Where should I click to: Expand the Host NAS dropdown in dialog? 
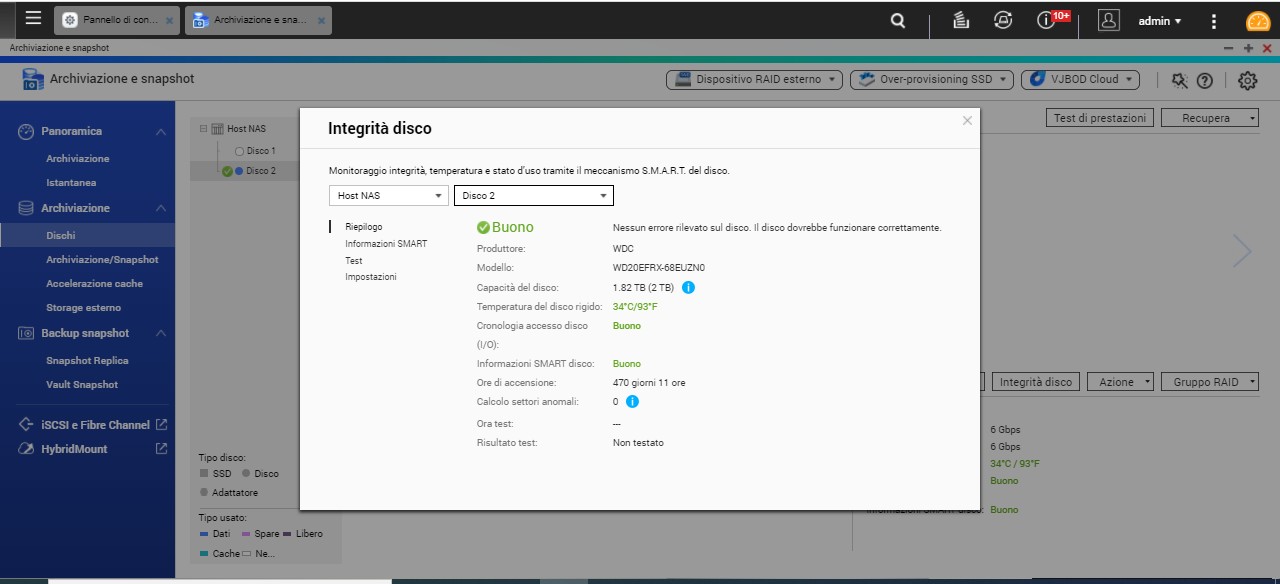[x=389, y=196]
